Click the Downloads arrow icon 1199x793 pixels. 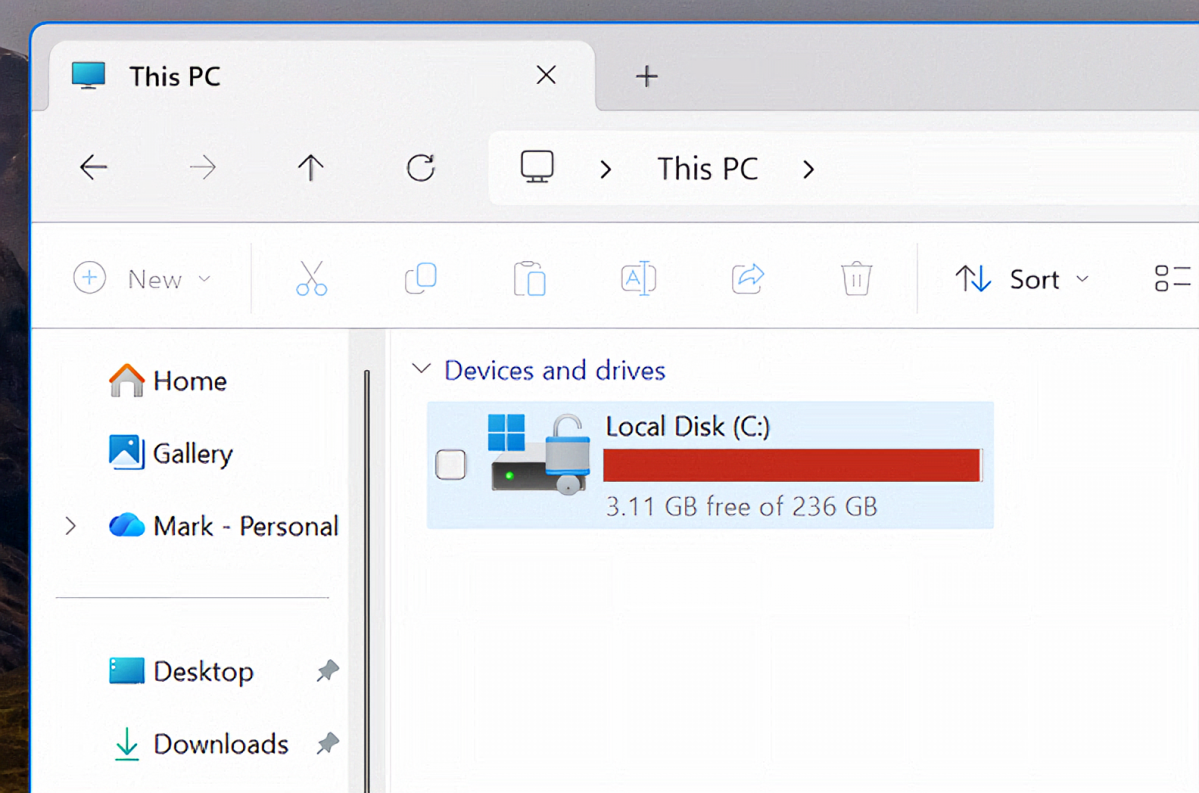click(x=126, y=744)
